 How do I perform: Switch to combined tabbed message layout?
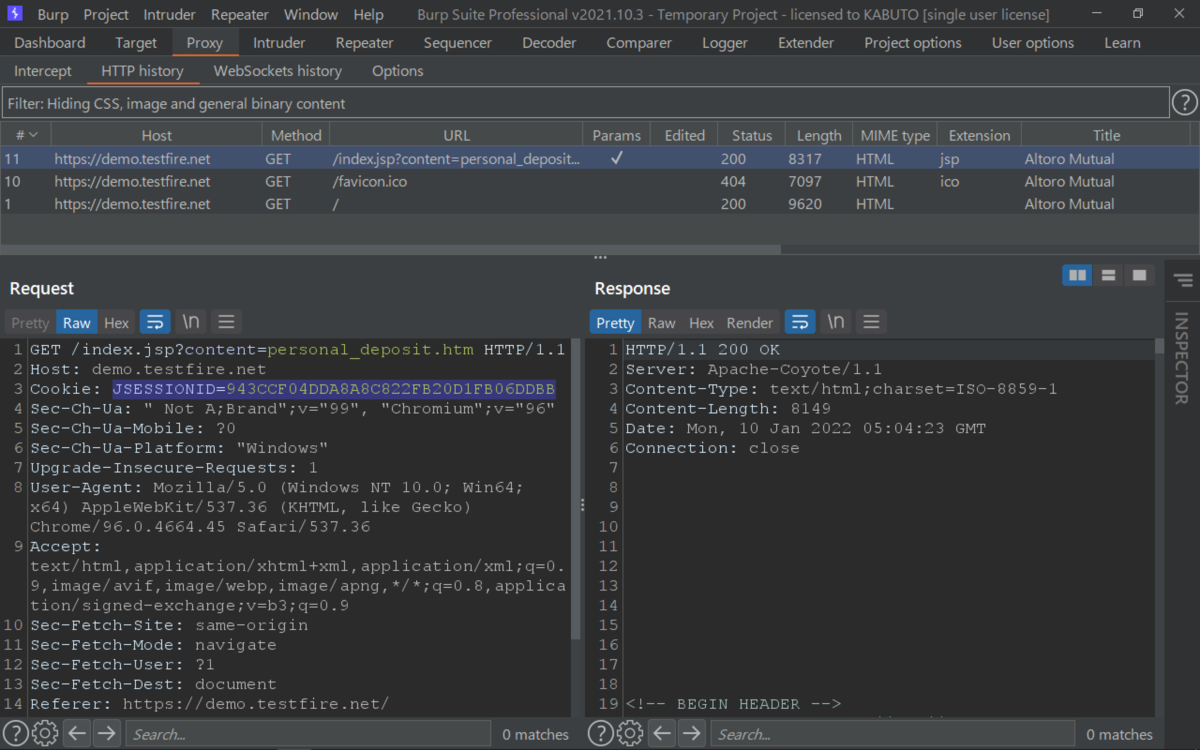(x=1138, y=275)
